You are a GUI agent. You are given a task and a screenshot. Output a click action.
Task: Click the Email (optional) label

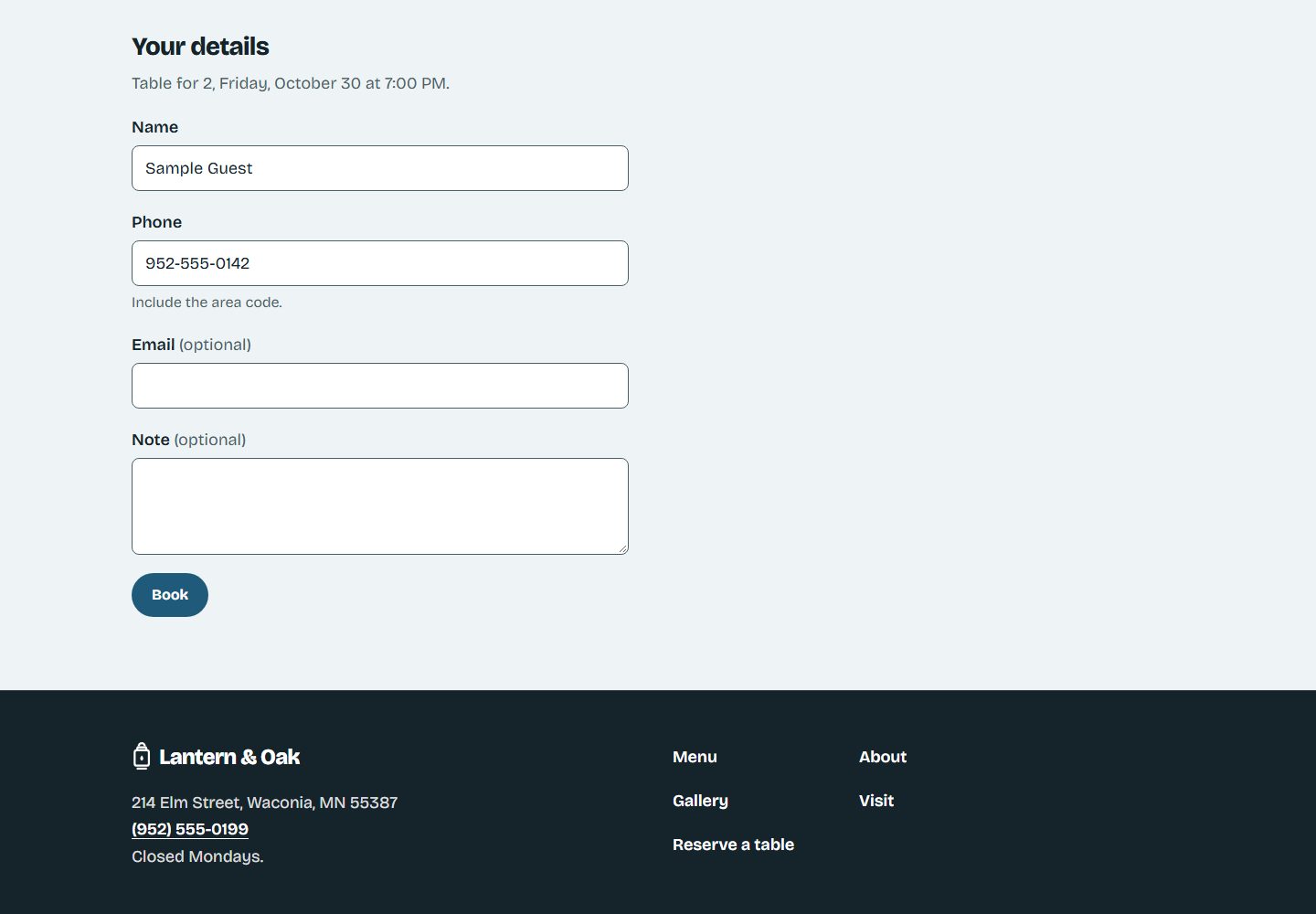point(191,345)
